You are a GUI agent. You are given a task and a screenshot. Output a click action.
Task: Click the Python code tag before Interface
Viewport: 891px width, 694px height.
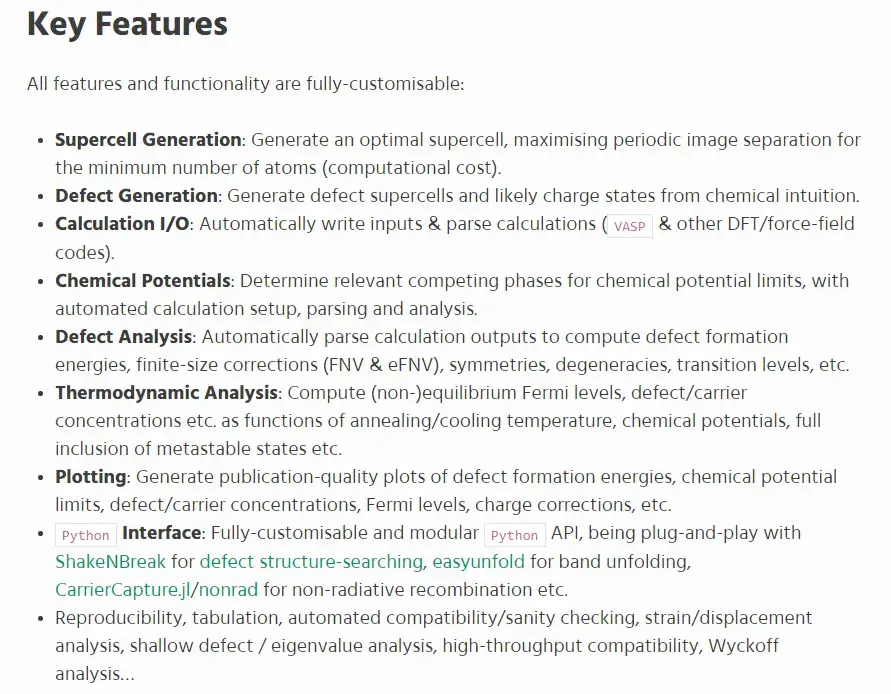click(x=86, y=535)
